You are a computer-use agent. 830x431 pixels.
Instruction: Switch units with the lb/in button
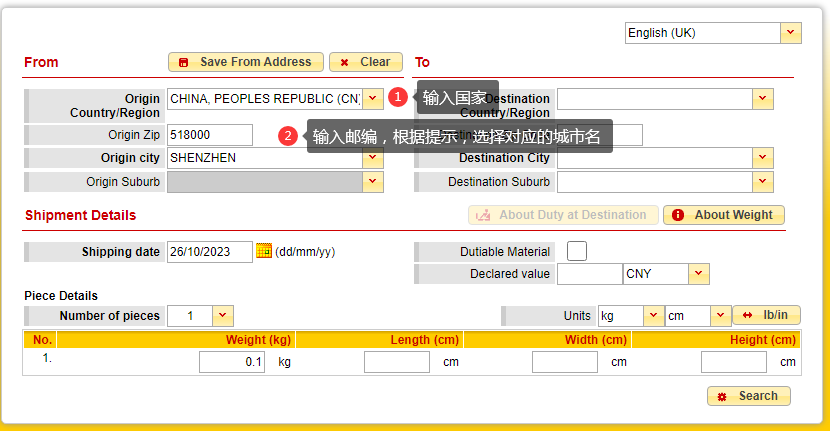tap(765, 315)
